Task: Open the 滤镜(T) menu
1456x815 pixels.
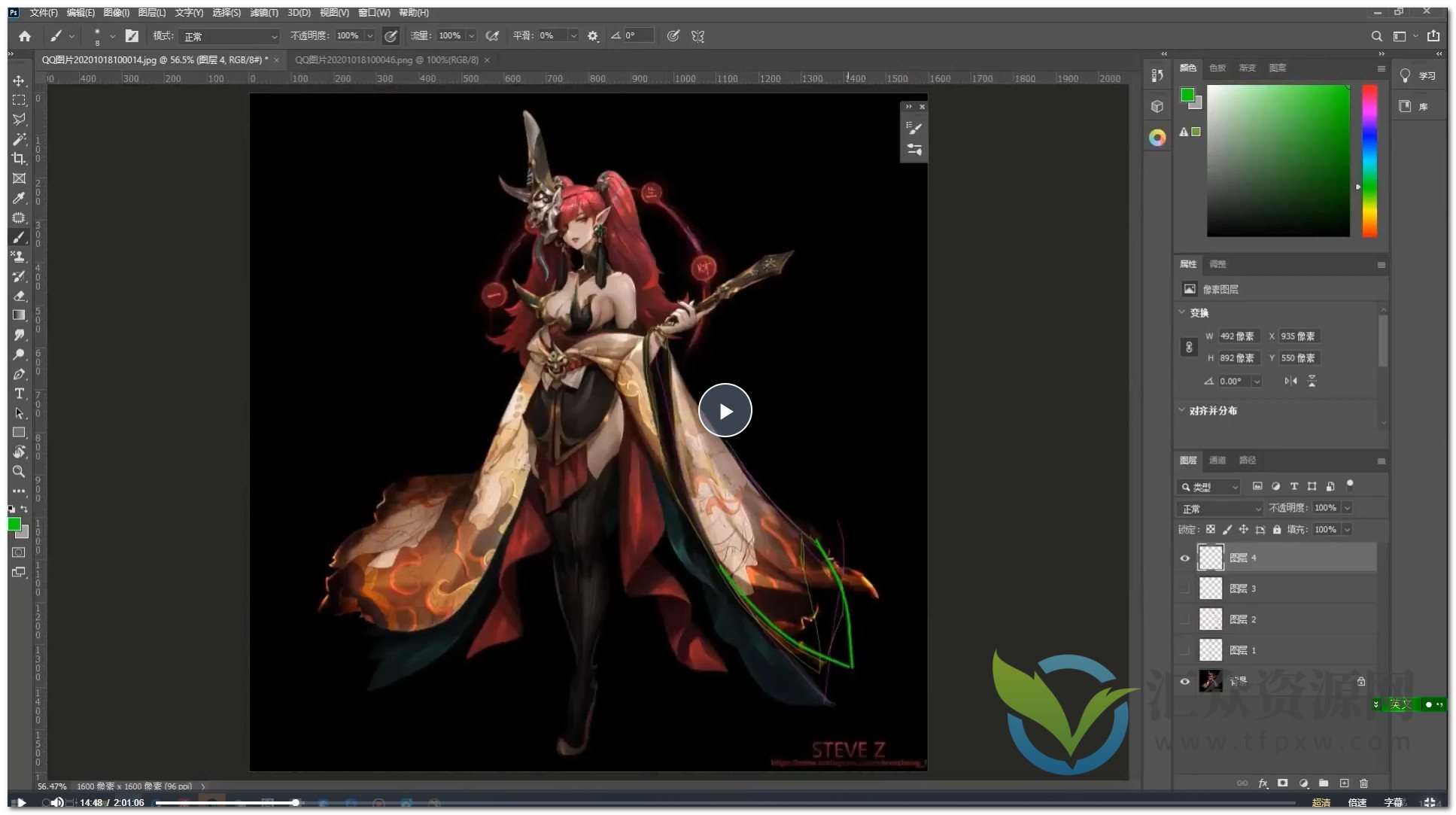Action: point(264,13)
